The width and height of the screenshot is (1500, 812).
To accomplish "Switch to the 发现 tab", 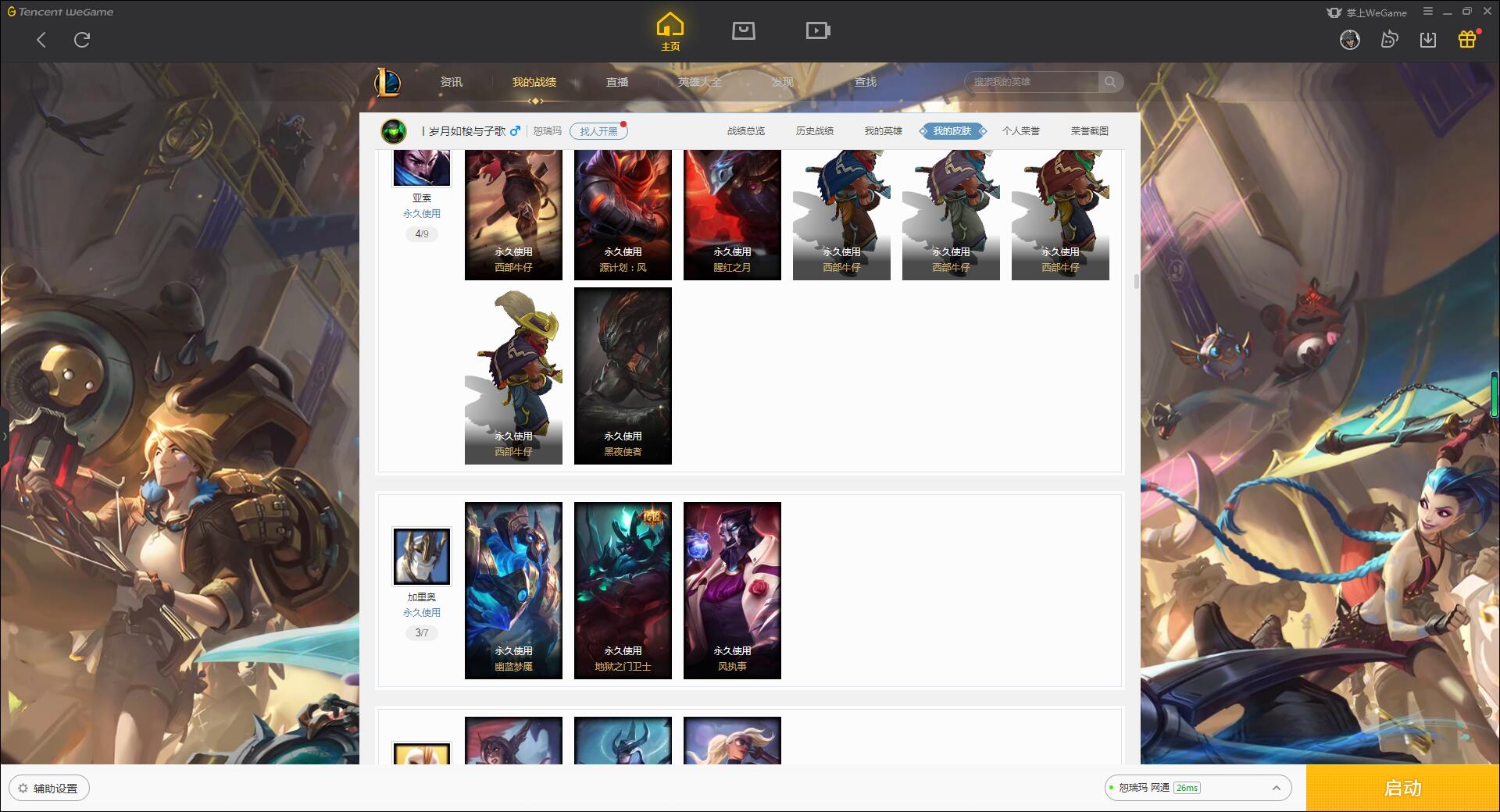I will 783,82.
